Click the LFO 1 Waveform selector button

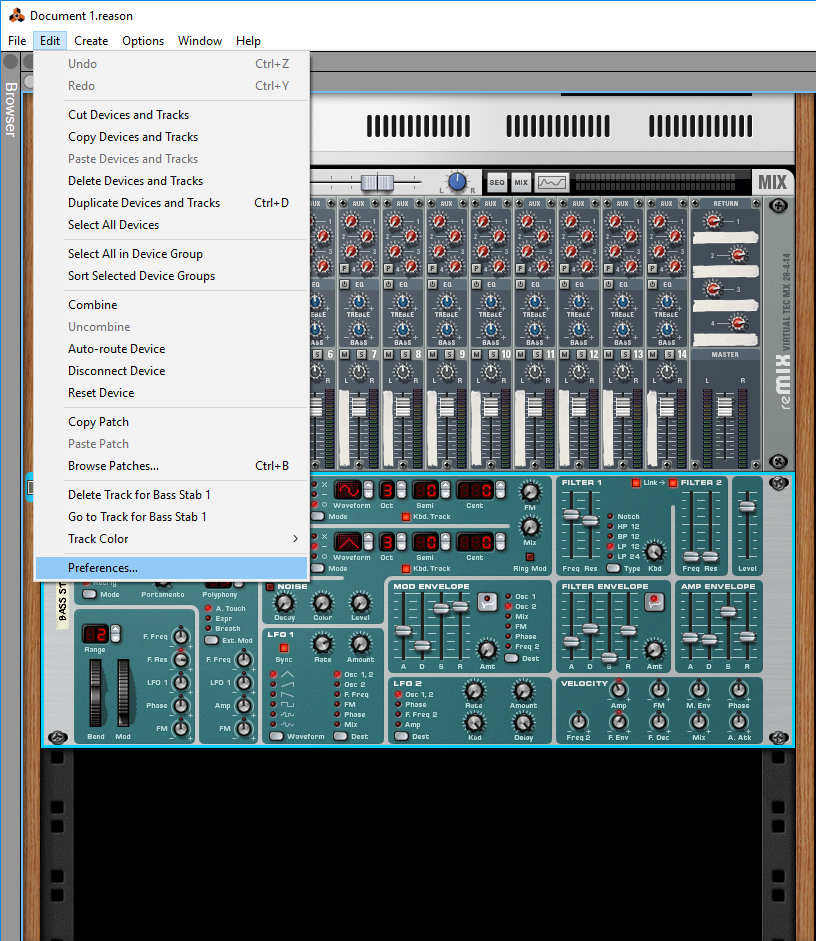tap(277, 736)
